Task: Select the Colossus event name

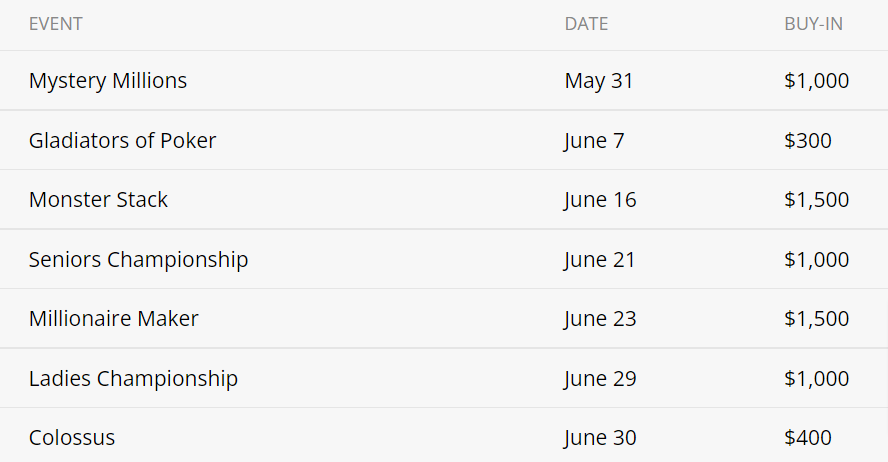Action: click(x=72, y=438)
